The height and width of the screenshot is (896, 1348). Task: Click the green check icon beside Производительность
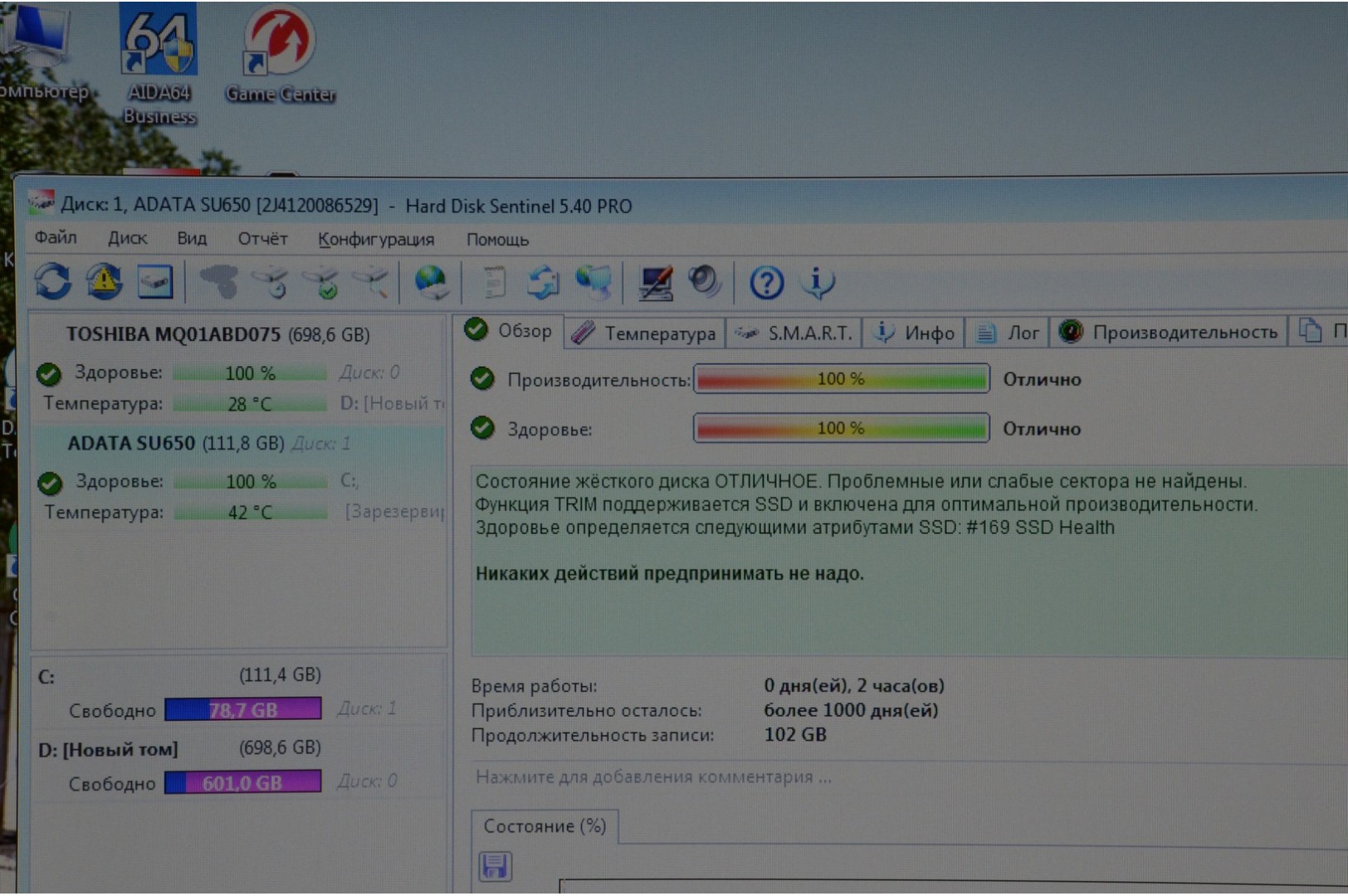tap(482, 379)
